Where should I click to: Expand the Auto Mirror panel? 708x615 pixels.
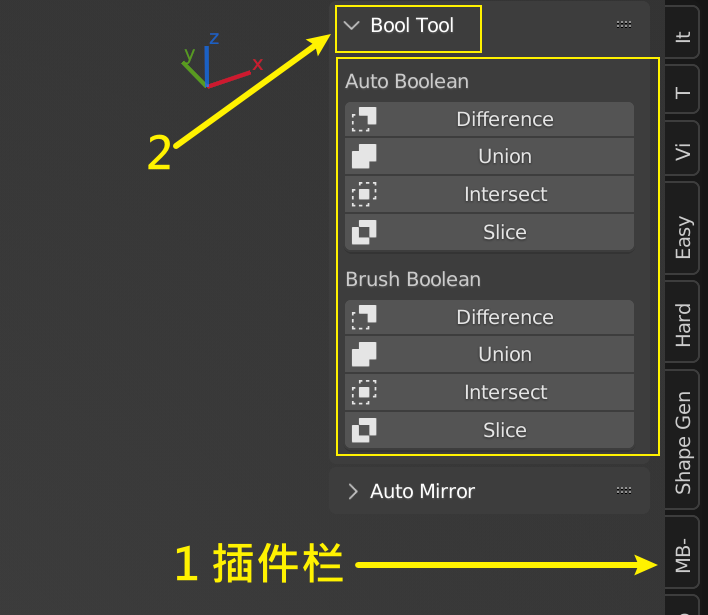click(x=353, y=491)
